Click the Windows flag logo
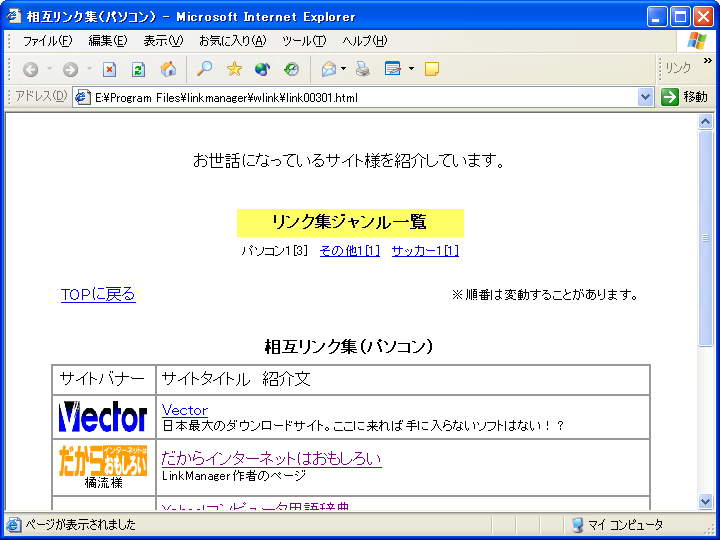Screen dimensions: 720x540 click(x=697, y=41)
